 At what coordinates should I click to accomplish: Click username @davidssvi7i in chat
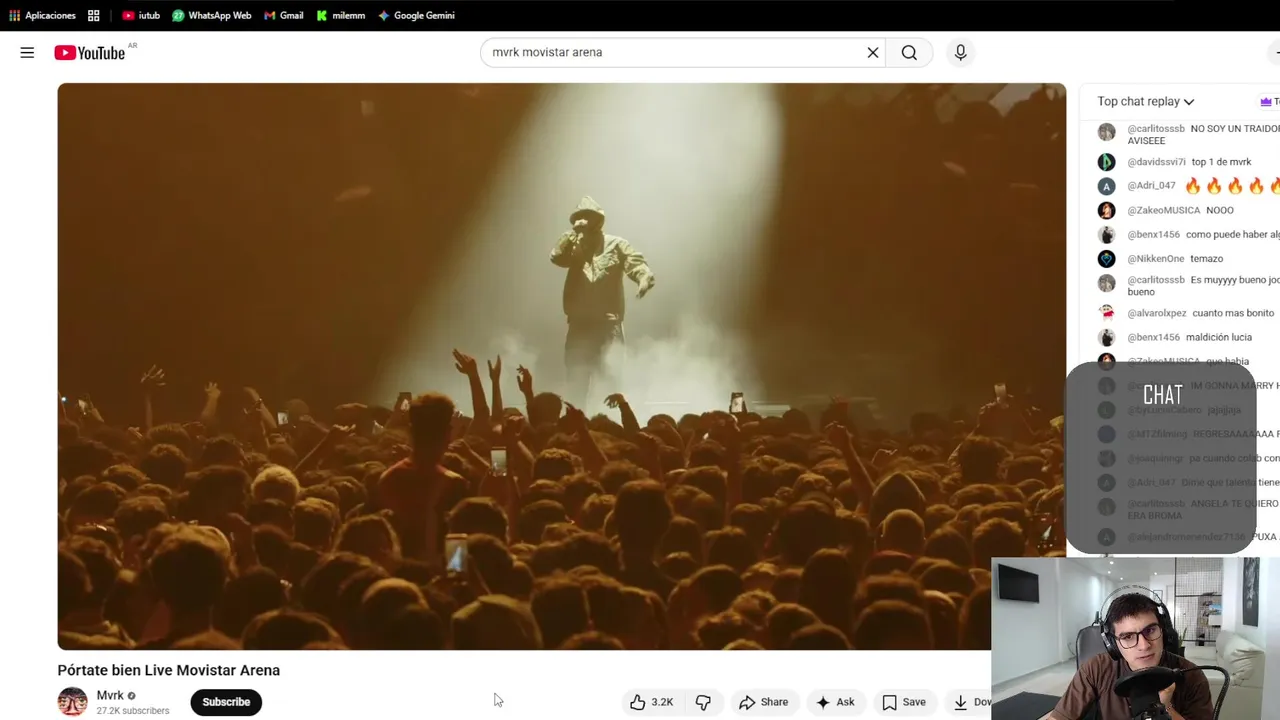pyautogui.click(x=1156, y=162)
